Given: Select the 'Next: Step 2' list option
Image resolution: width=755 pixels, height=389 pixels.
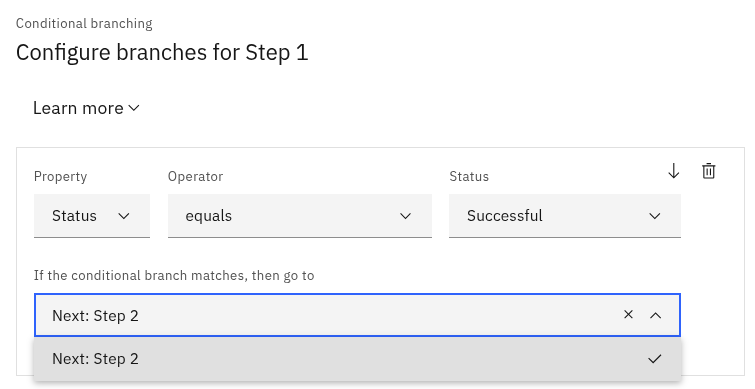Looking at the screenshot, I should pyautogui.click(x=357, y=359).
